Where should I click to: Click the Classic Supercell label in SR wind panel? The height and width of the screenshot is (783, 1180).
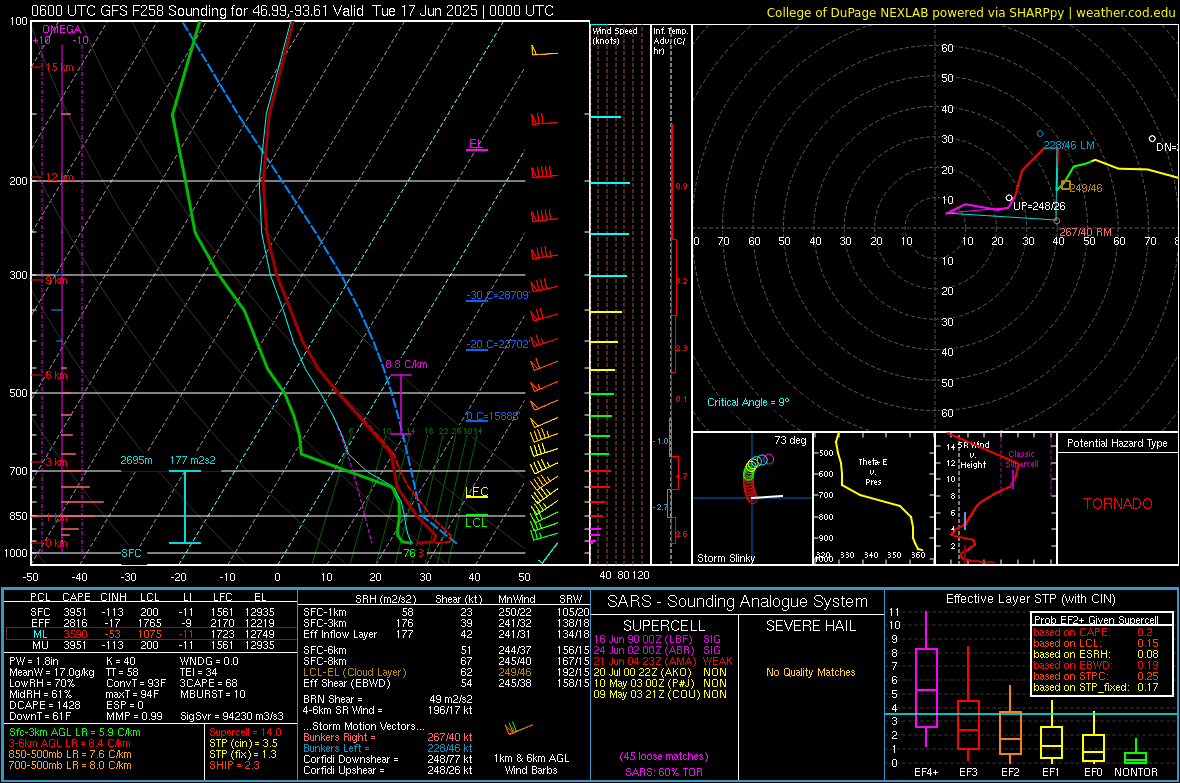[1021, 459]
